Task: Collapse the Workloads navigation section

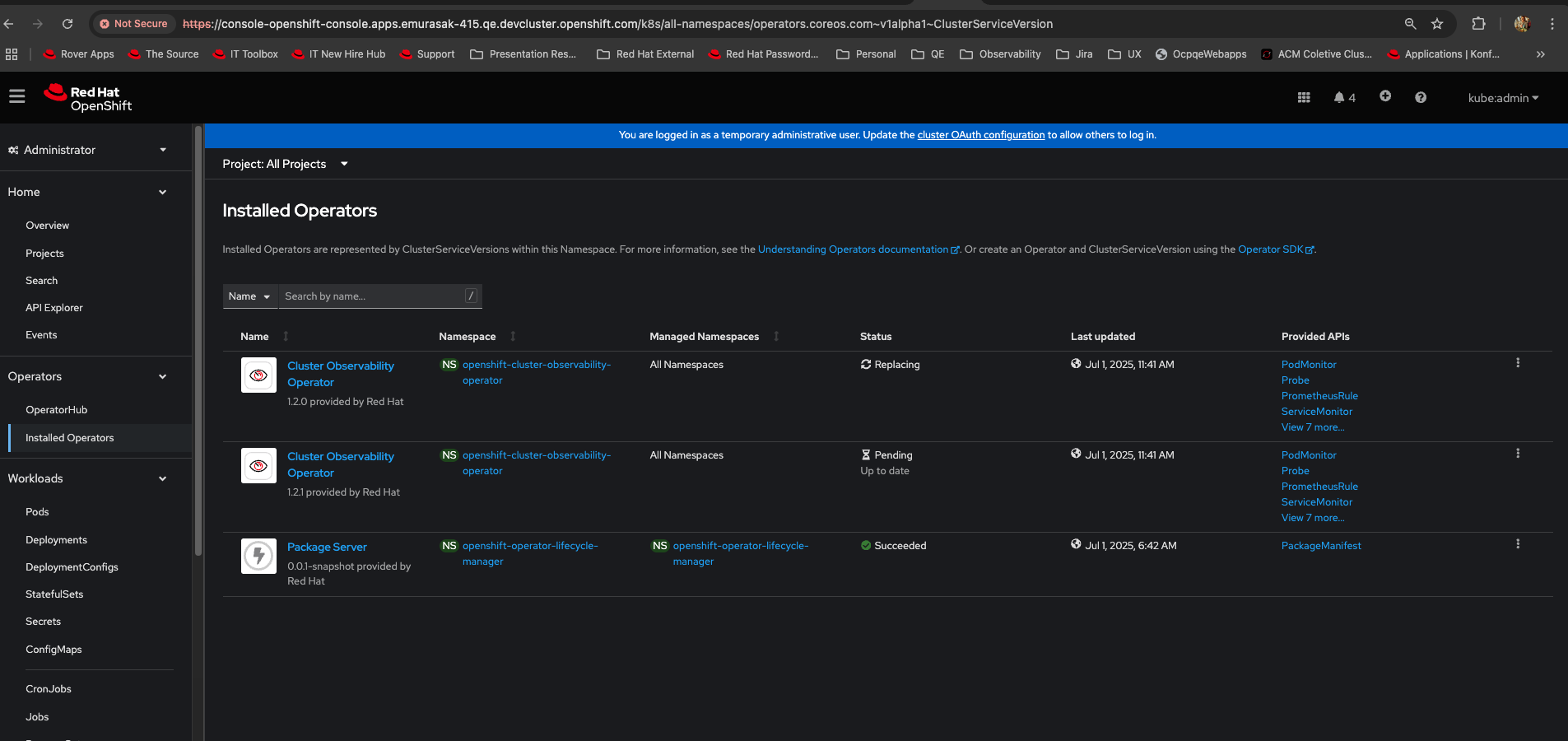Action: (87, 478)
